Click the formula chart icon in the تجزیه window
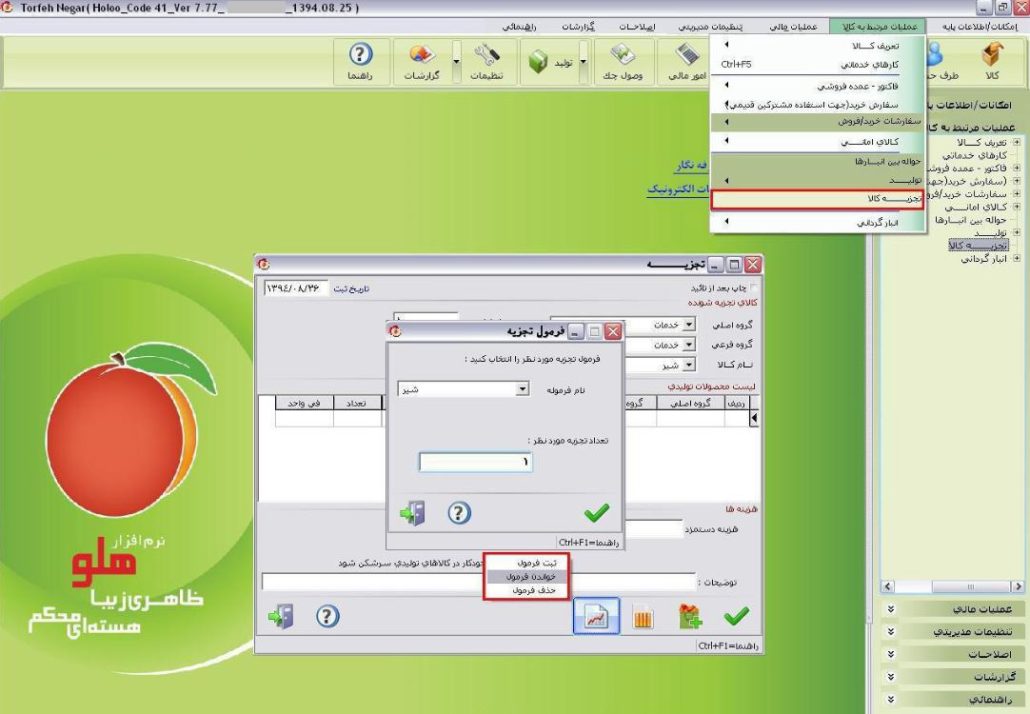This screenshot has height=714, width=1030. 596,617
